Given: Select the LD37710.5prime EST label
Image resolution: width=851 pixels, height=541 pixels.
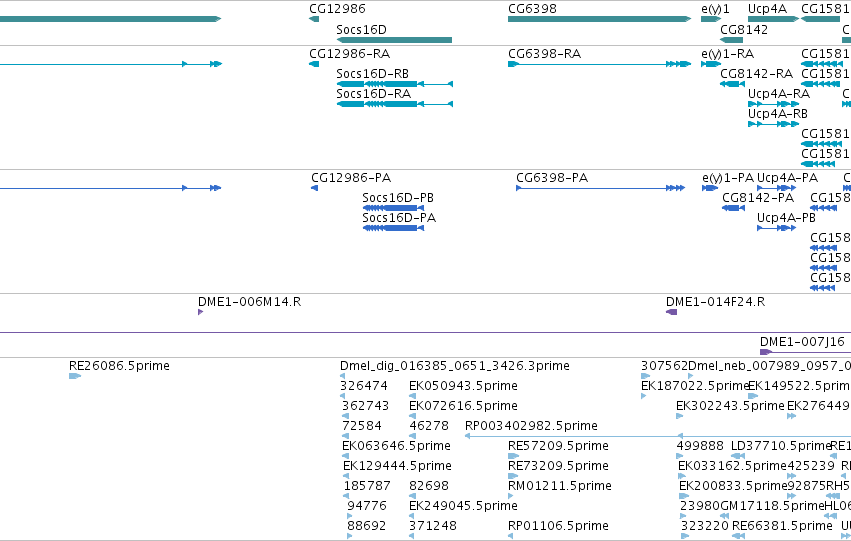Looking at the screenshot, I should pyautogui.click(x=781, y=446).
